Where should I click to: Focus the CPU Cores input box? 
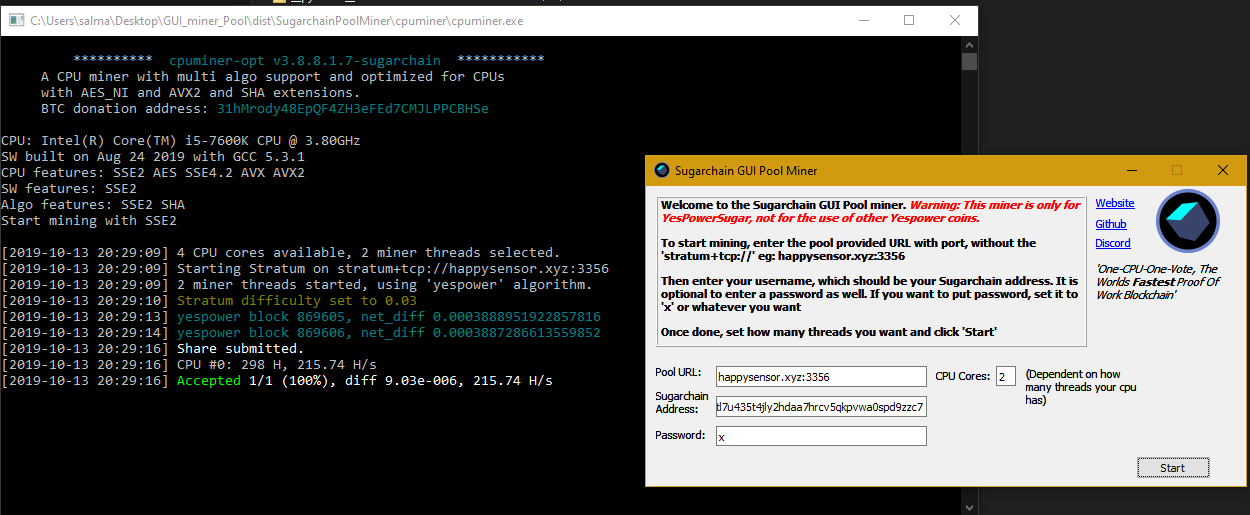1006,377
